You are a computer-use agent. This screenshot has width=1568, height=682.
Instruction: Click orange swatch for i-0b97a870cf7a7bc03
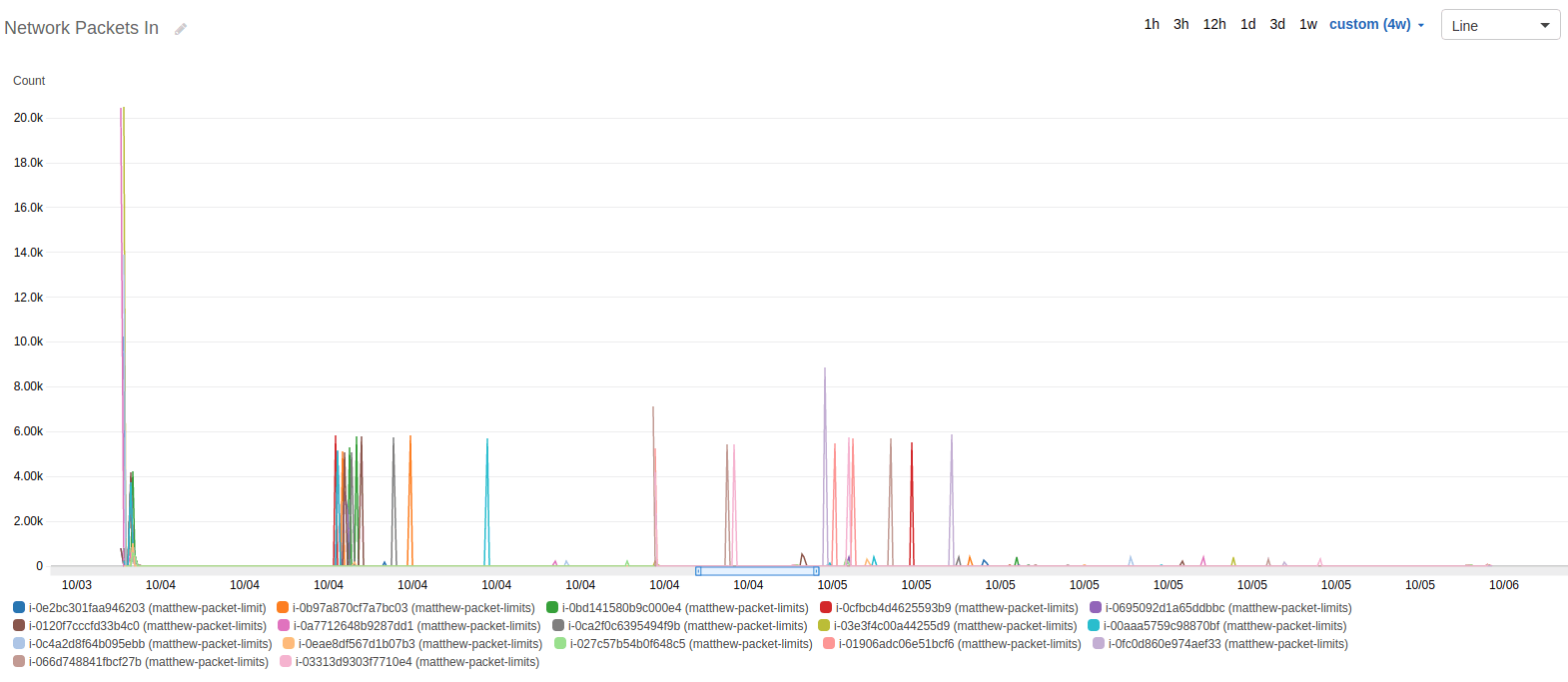[x=283, y=607]
